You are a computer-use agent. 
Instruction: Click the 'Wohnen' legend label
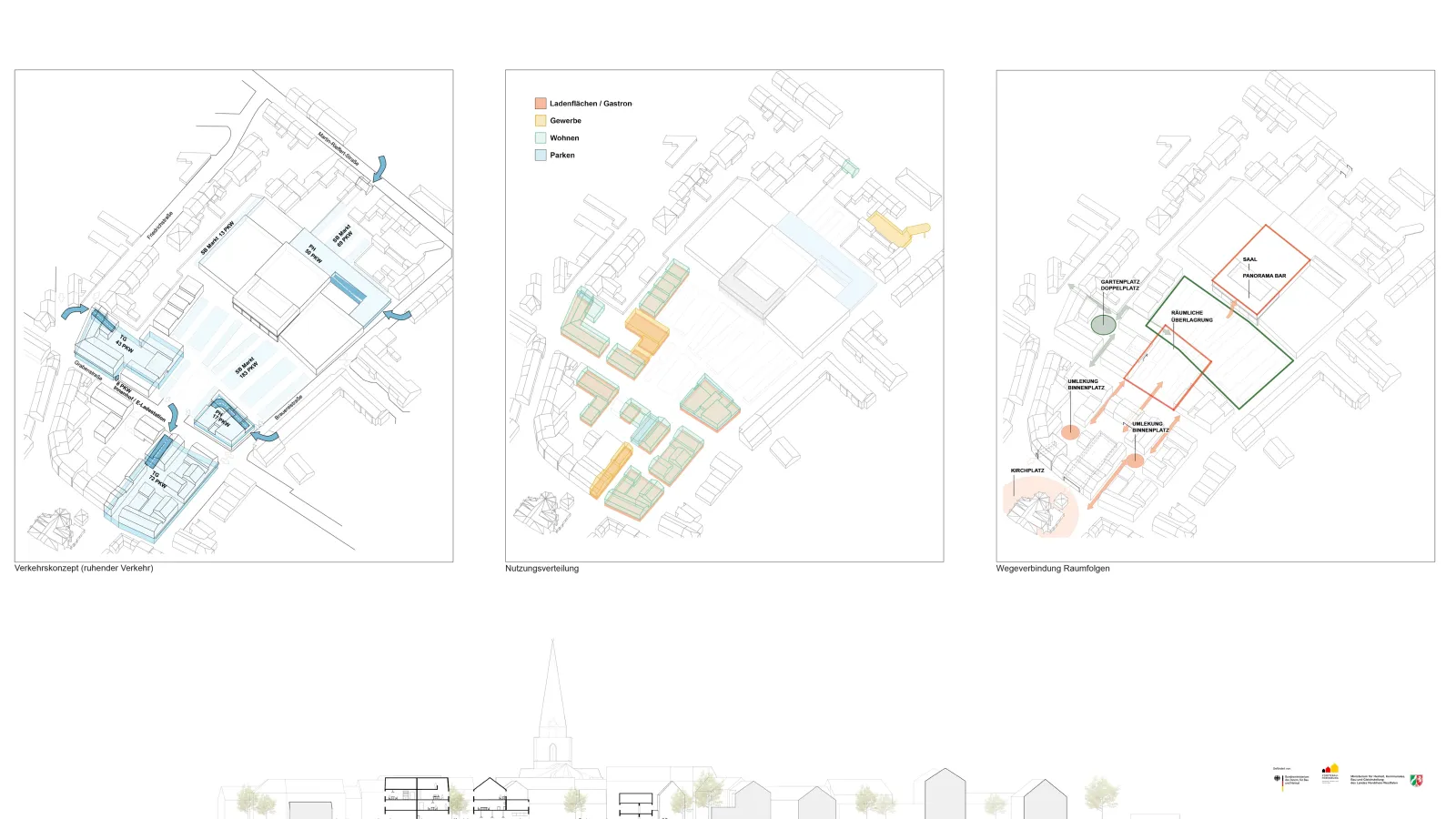pyautogui.click(x=564, y=137)
